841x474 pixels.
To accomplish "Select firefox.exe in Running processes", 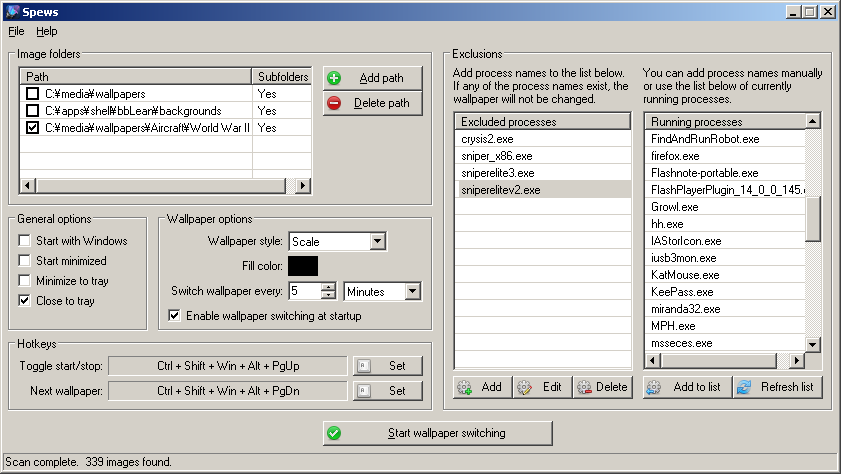I will (725, 156).
